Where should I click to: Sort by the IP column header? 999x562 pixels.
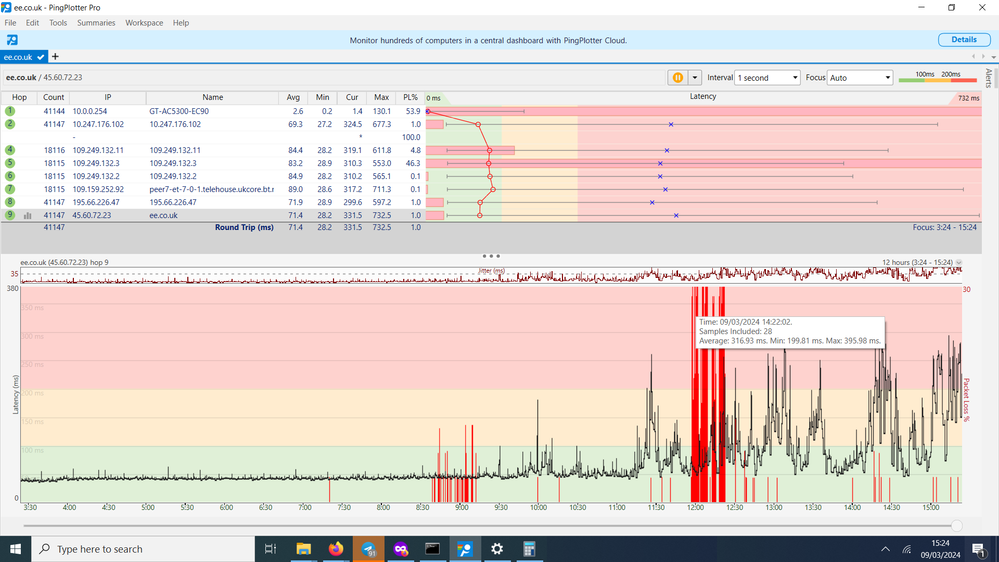pos(108,97)
